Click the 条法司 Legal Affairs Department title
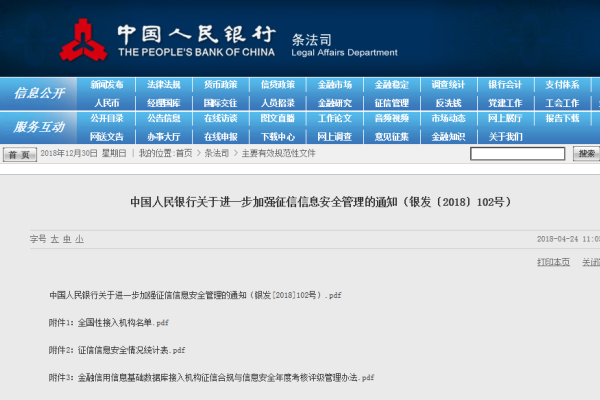 coord(344,45)
